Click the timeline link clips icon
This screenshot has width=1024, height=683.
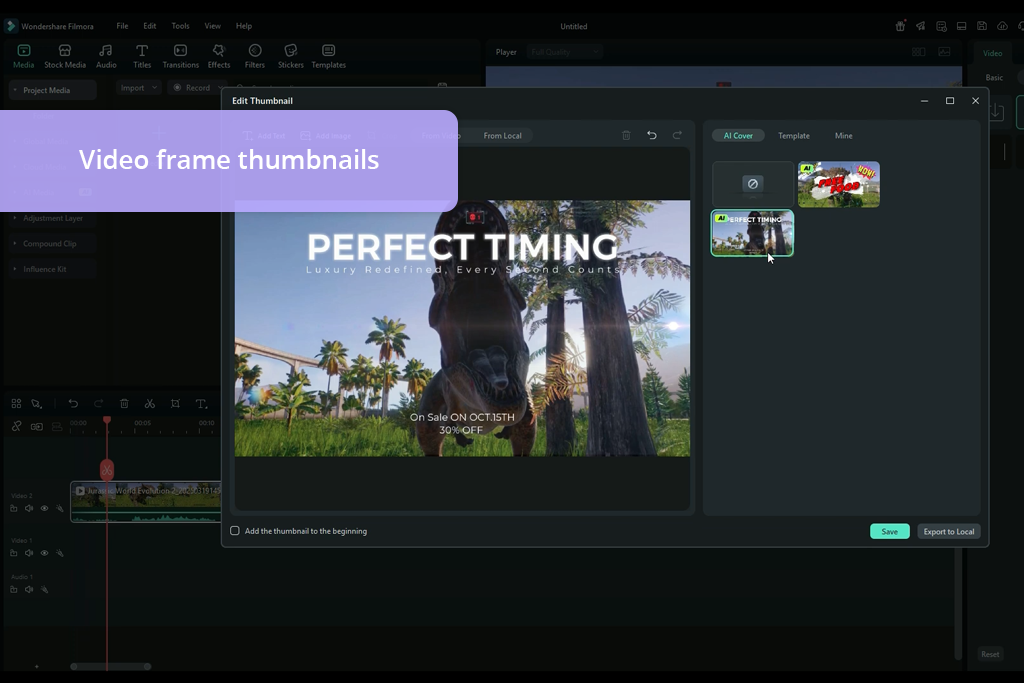click(16, 426)
